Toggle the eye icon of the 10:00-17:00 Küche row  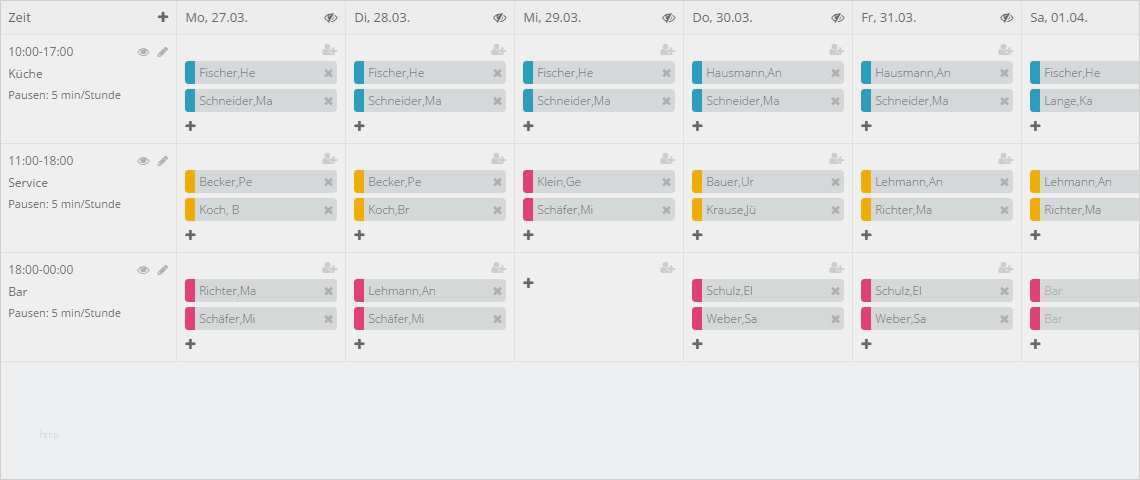coord(143,52)
